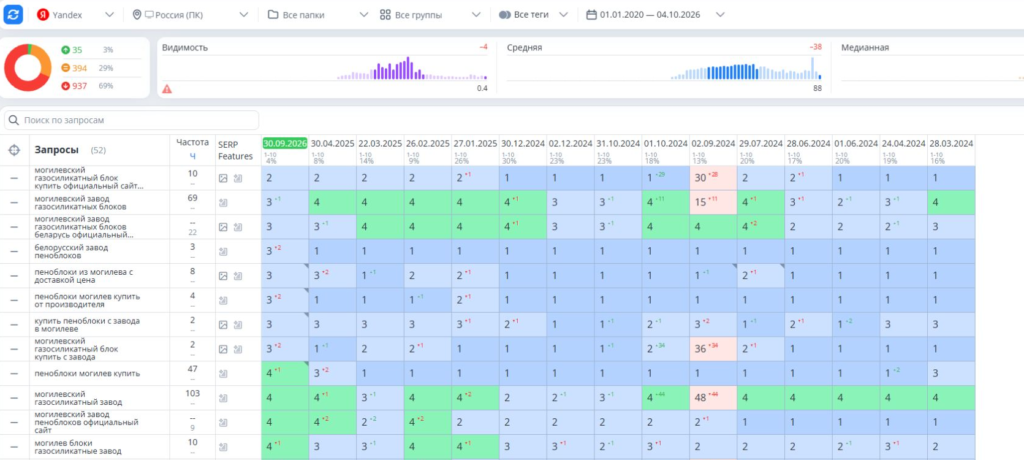Click the second SERP icon for 'могилевский завод газосиликатных блоков беларусь официальный'
This screenshot has height=460, width=1024.
pos(238,227)
